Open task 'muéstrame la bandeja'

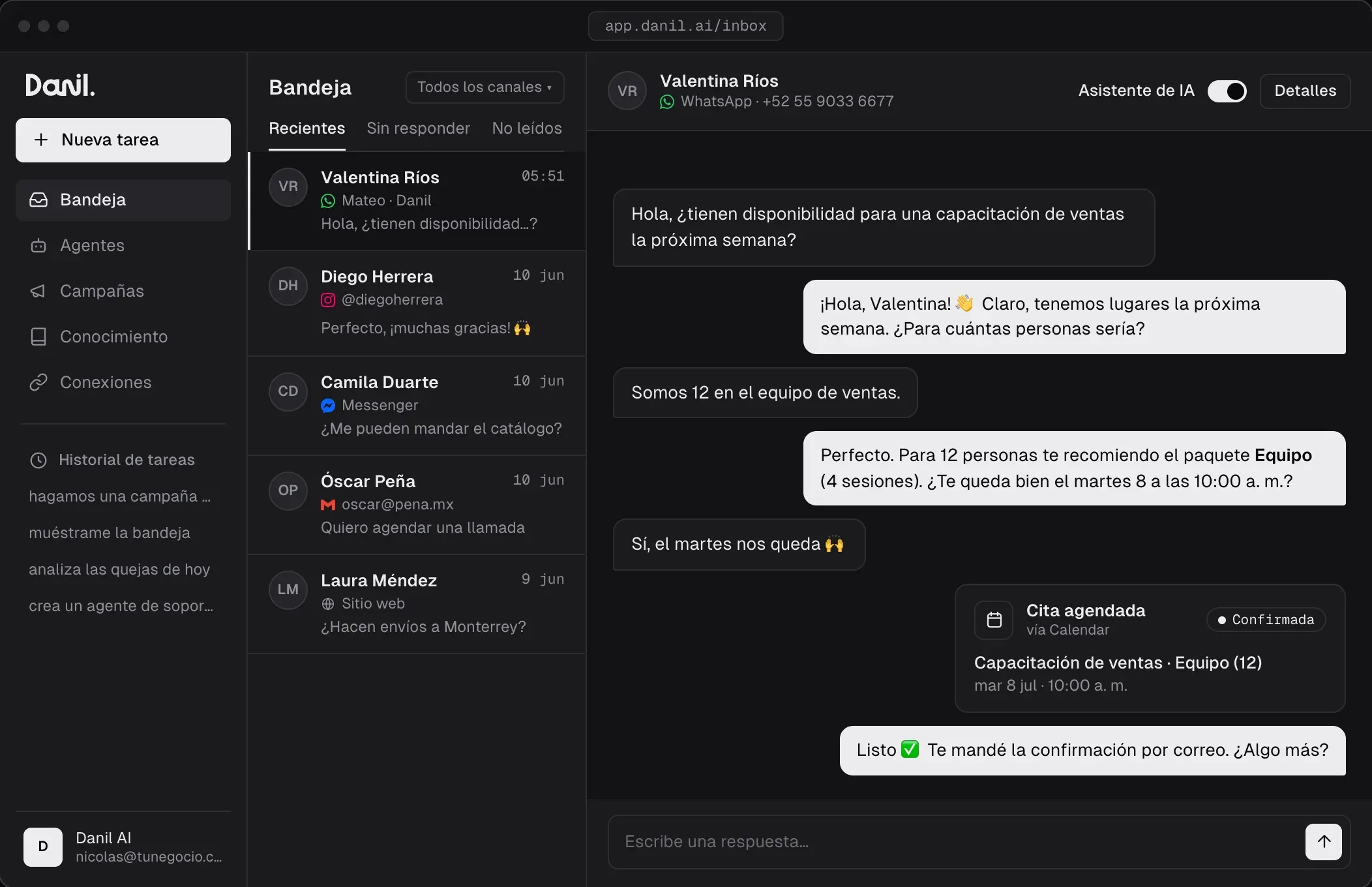pos(110,533)
